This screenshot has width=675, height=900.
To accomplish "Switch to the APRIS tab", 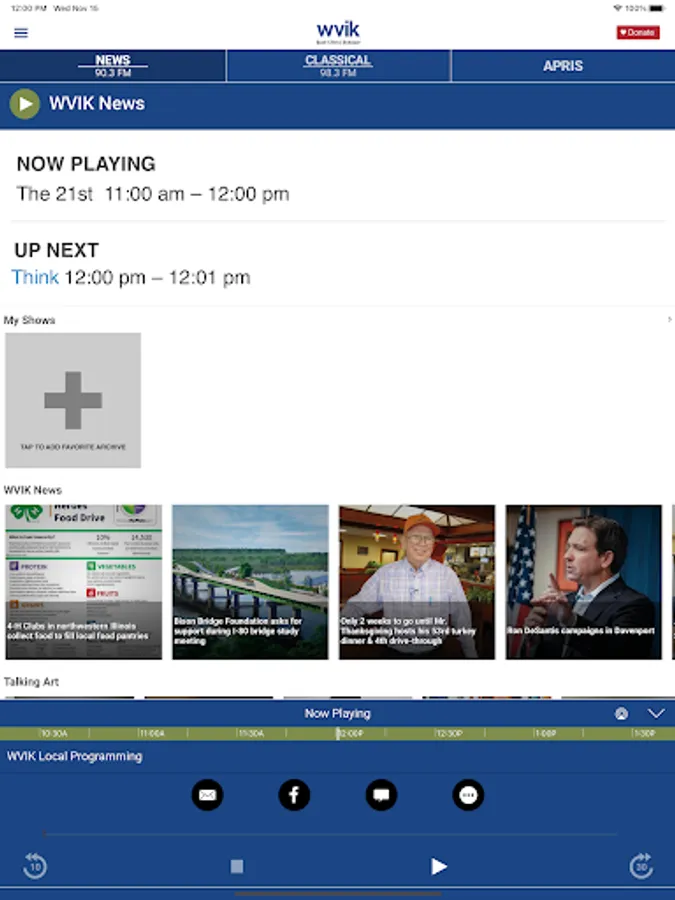I will pos(563,65).
